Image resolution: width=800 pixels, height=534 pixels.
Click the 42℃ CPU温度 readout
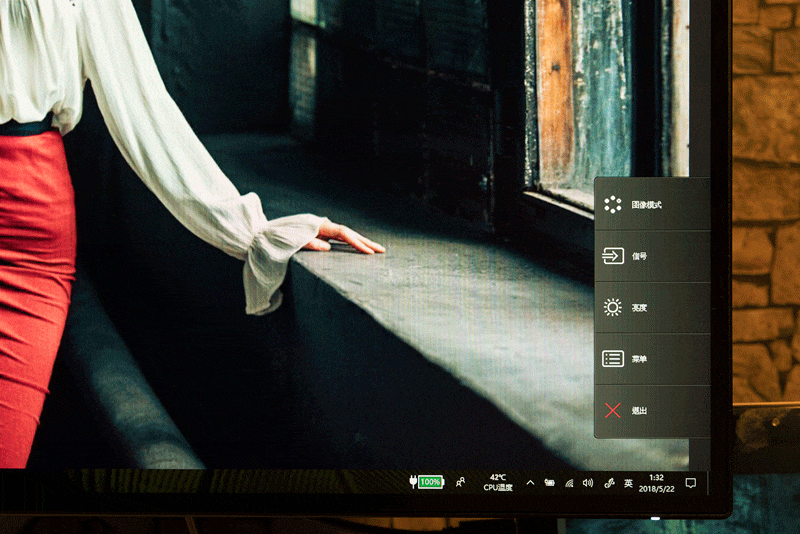click(498, 482)
